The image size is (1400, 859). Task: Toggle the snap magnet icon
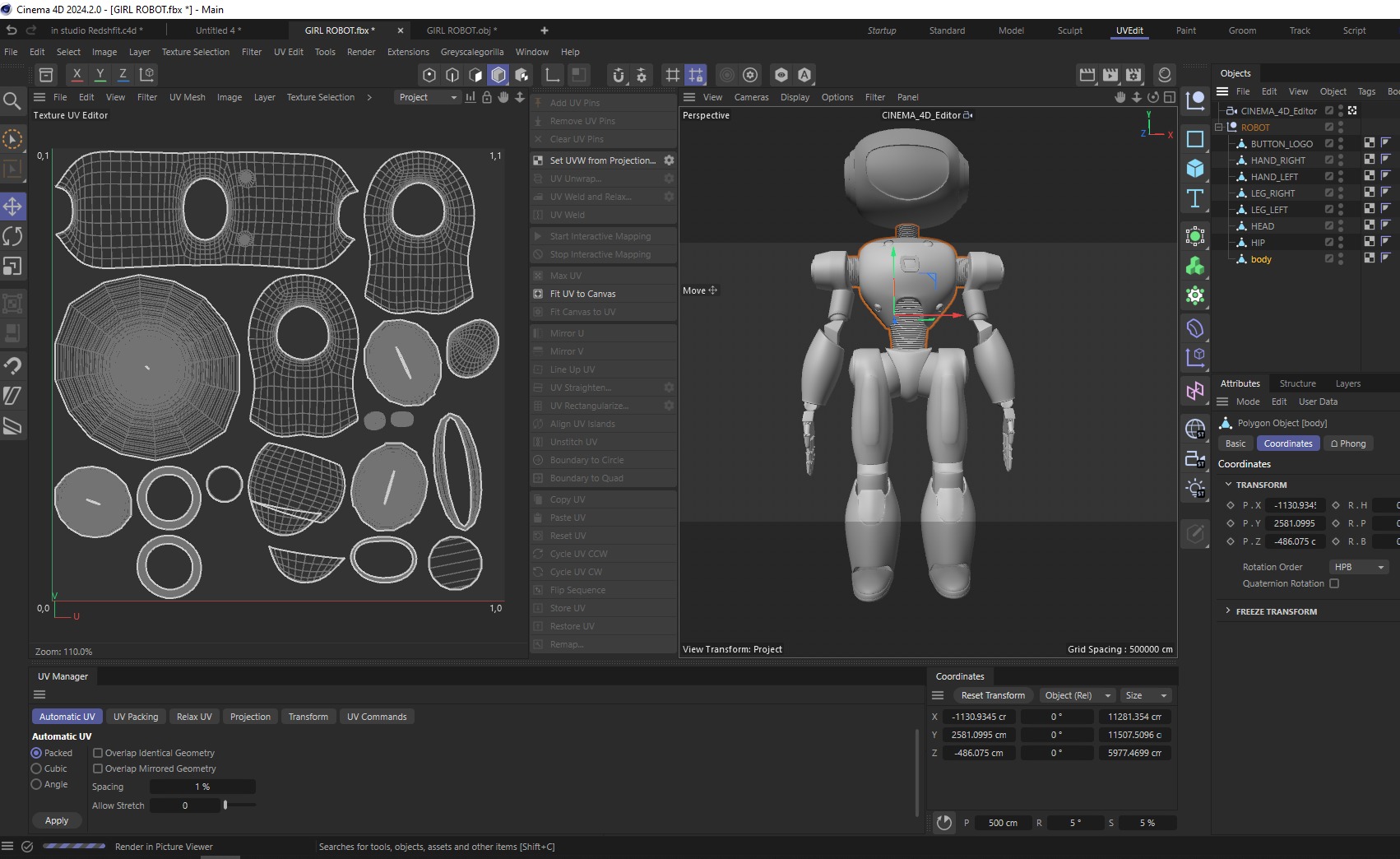click(619, 75)
